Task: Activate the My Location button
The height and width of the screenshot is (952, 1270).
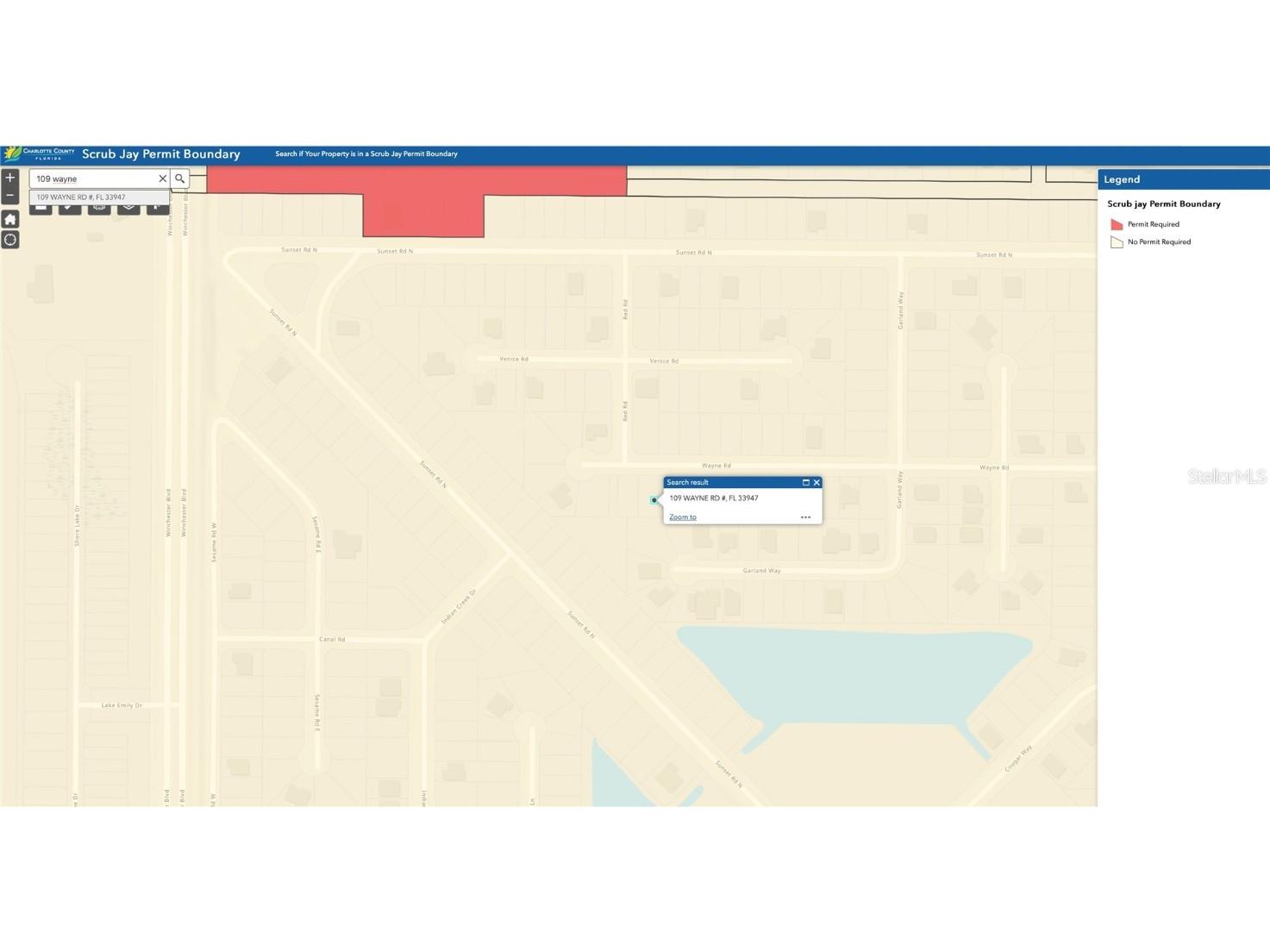Action: coord(10,240)
